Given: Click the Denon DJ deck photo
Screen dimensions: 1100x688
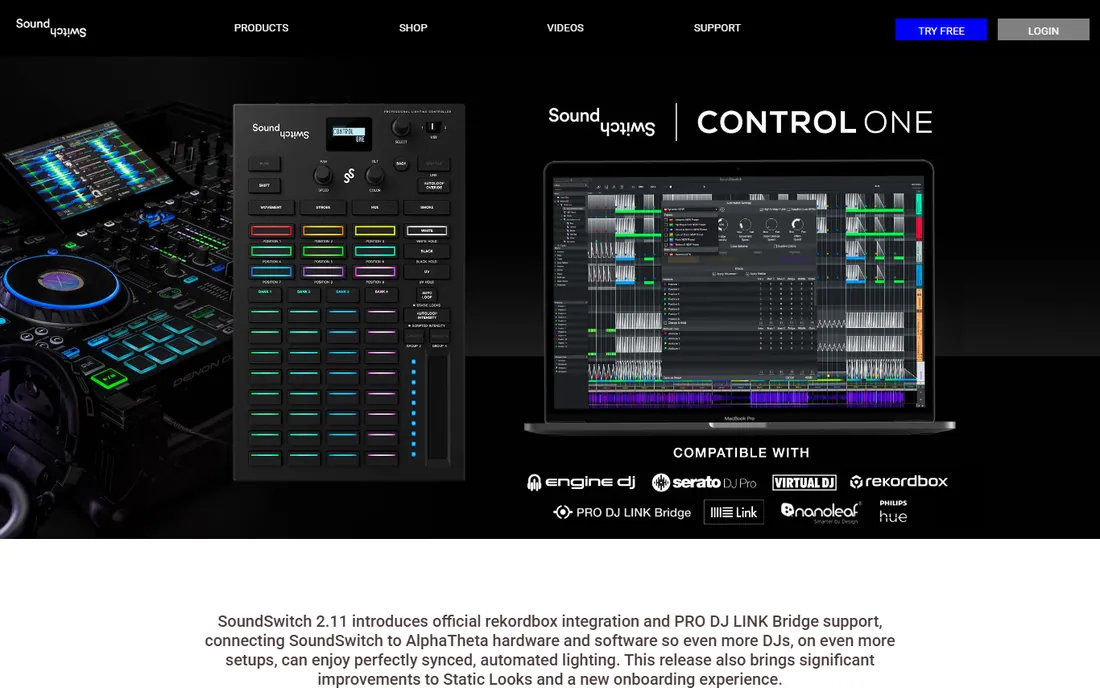Looking at the screenshot, I should pos(116,323).
